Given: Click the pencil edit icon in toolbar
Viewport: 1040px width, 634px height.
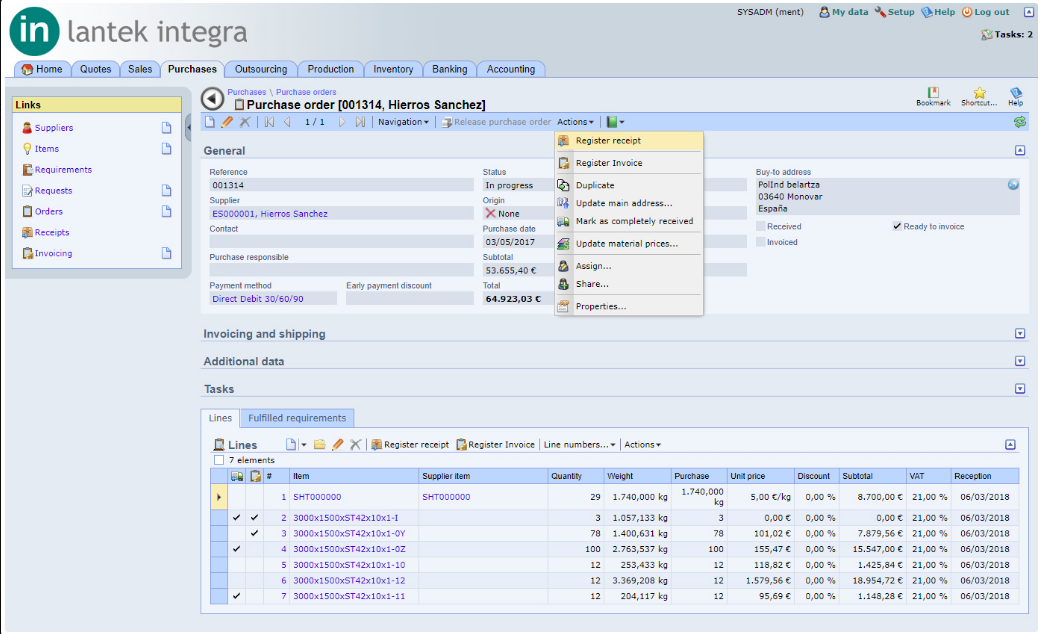Looking at the screenshot, I should tap(227, 122).
